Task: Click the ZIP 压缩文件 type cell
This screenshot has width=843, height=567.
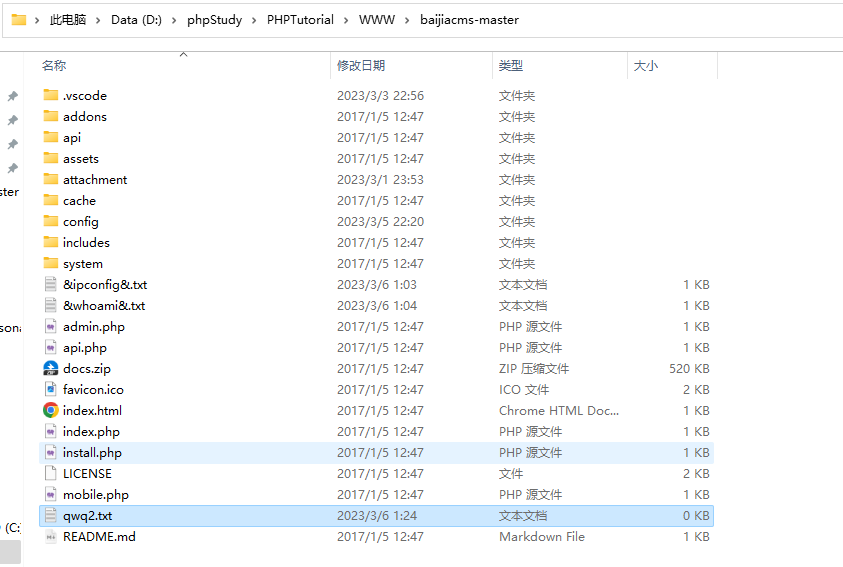Action: pyautogui.click(x=533, y=369)
